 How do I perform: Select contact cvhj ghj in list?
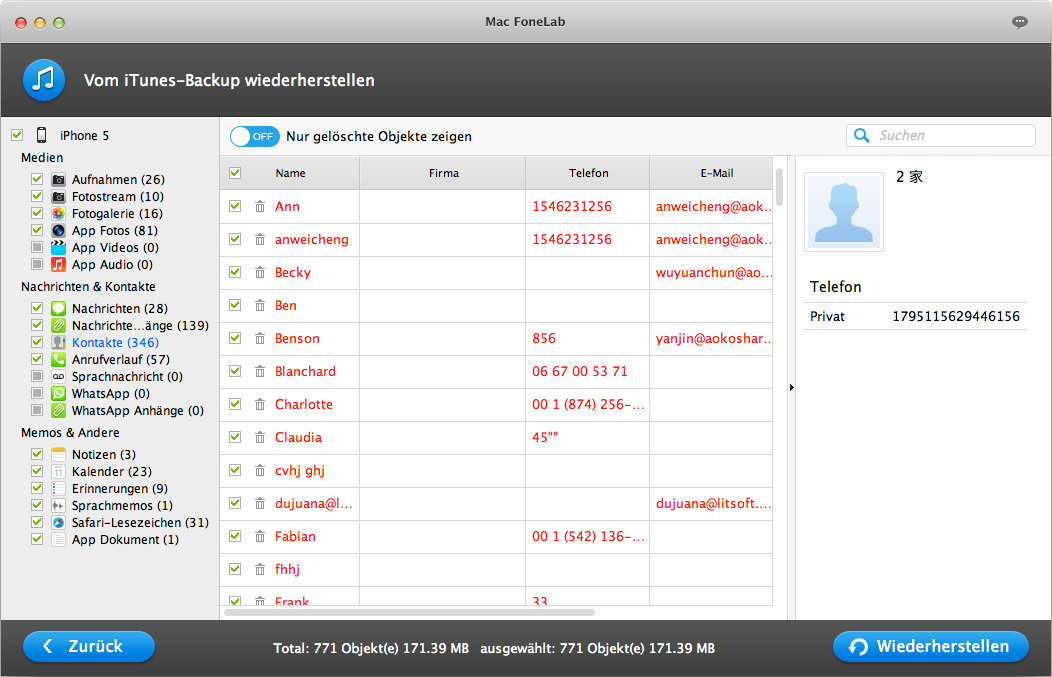pyautogui.click(x=300, y=470)
